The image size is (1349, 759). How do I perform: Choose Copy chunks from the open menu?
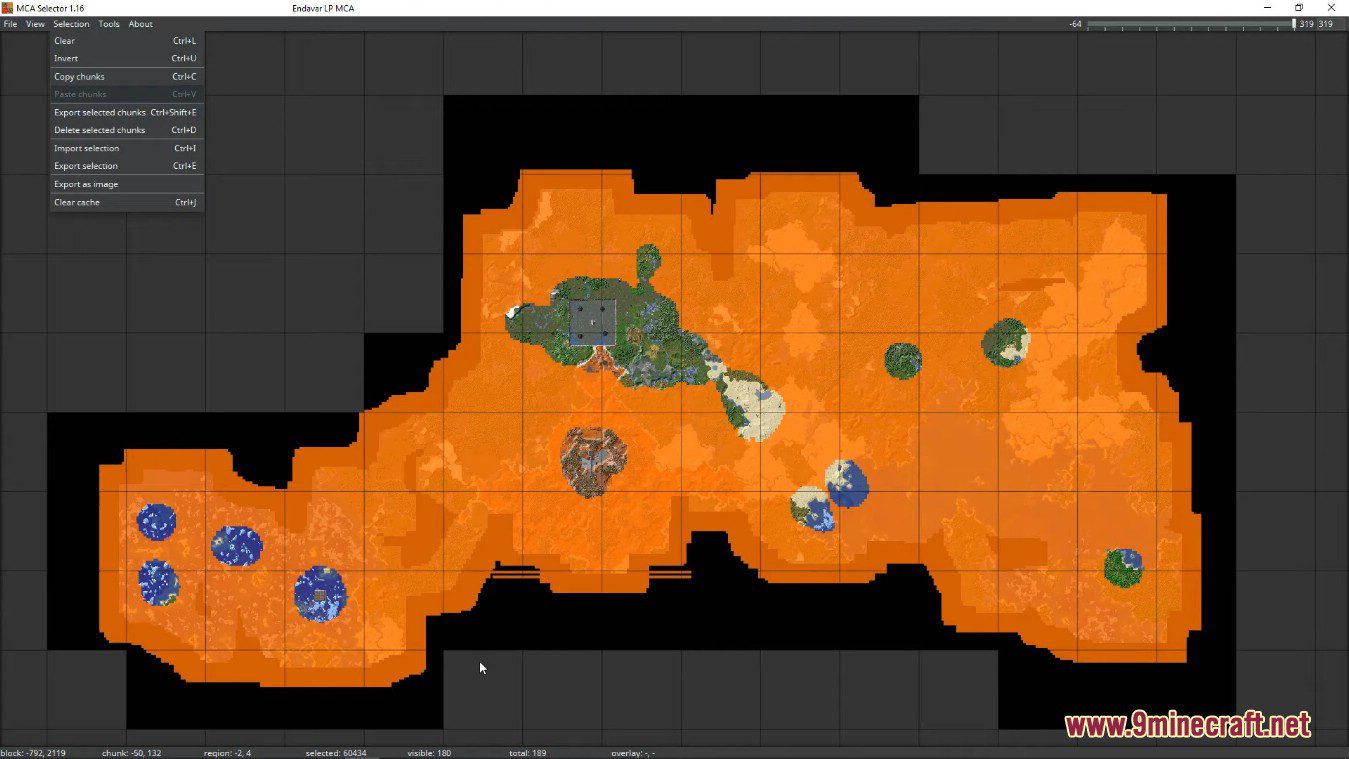[79, 76]
